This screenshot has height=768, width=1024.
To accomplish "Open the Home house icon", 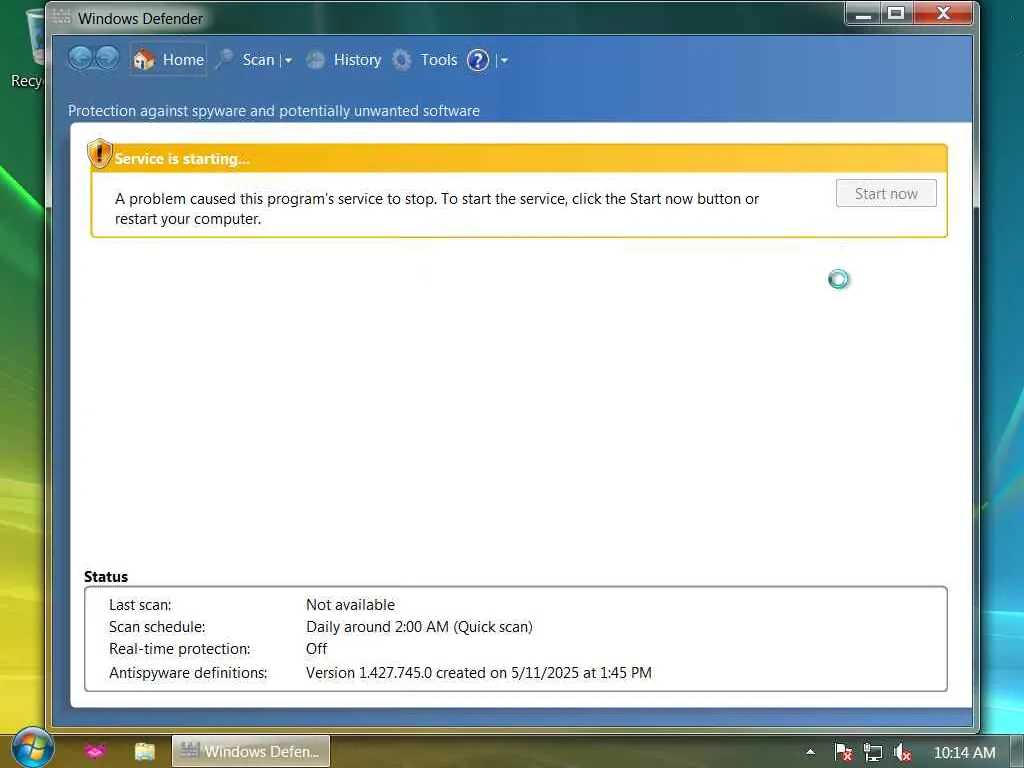I will coord(144,59).
